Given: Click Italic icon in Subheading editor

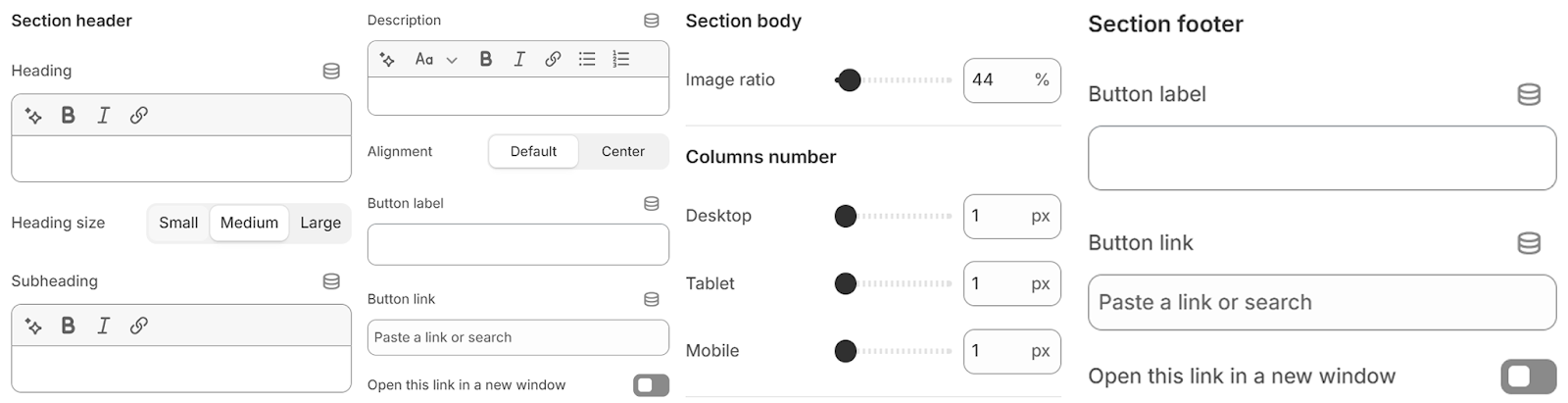Looking at the screenshot, I should 103,326.
